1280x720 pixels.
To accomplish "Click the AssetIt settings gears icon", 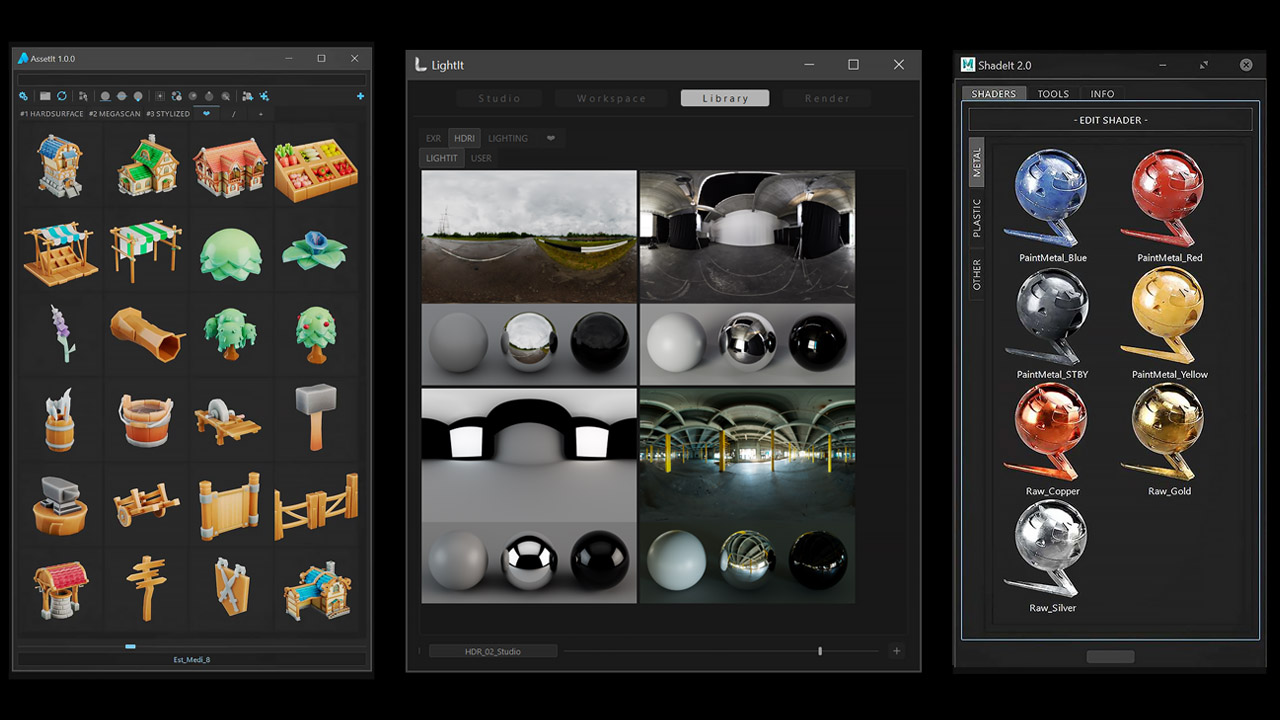I will pos(24,96).
